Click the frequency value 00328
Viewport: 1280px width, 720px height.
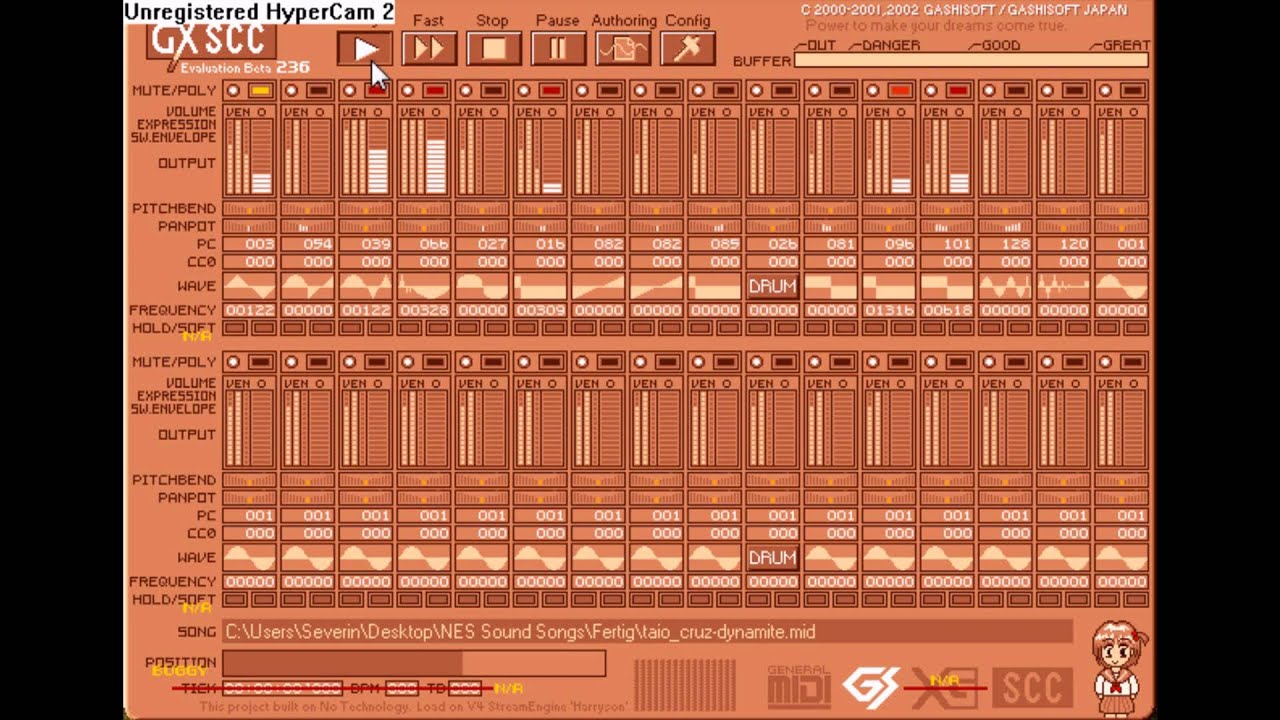423,311
